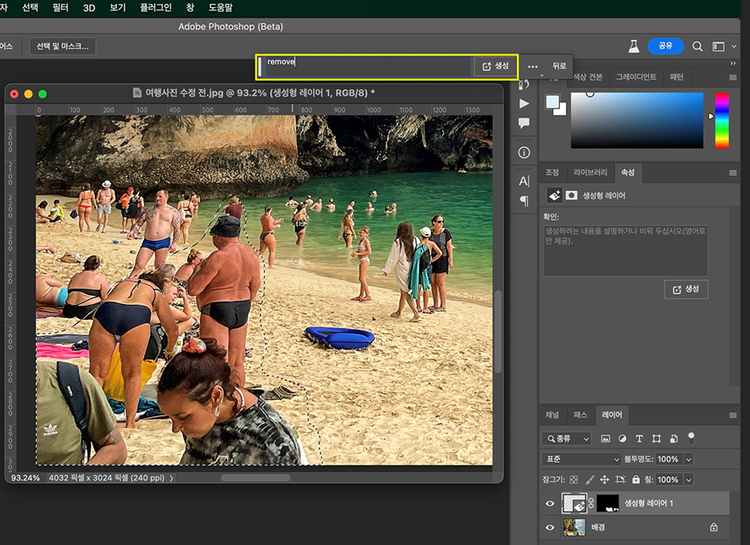750x545 pixels.
Task: Toggle the layer filter on/off switch
Action: [691, 437]
